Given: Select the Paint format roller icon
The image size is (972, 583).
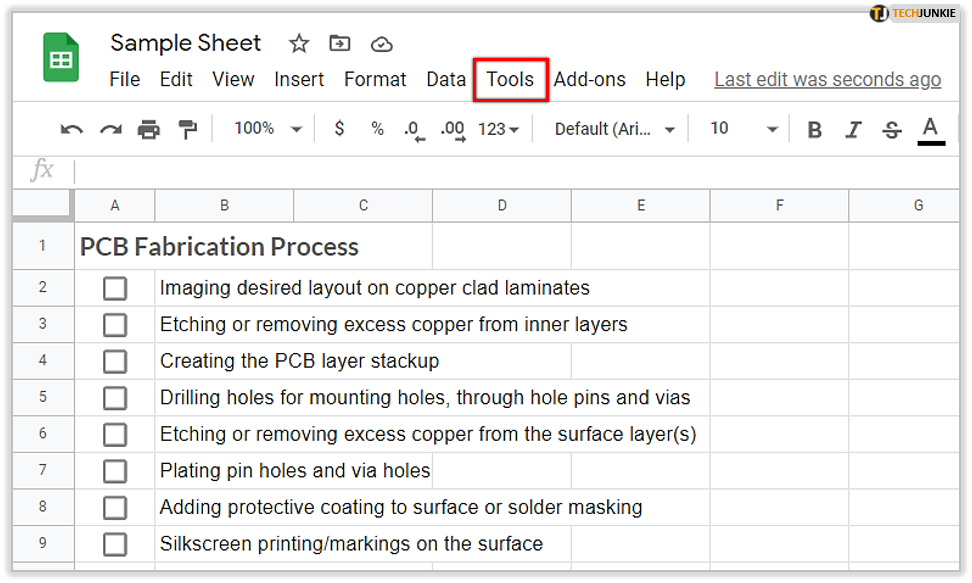Looking at the screenshot, I should 187,129.
